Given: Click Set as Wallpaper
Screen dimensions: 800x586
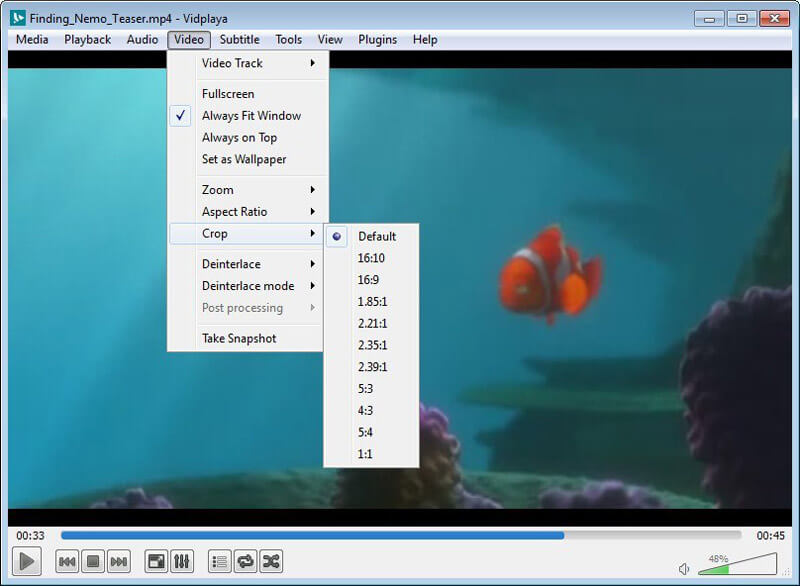Looking at the screenshot, I should point(244,160).
